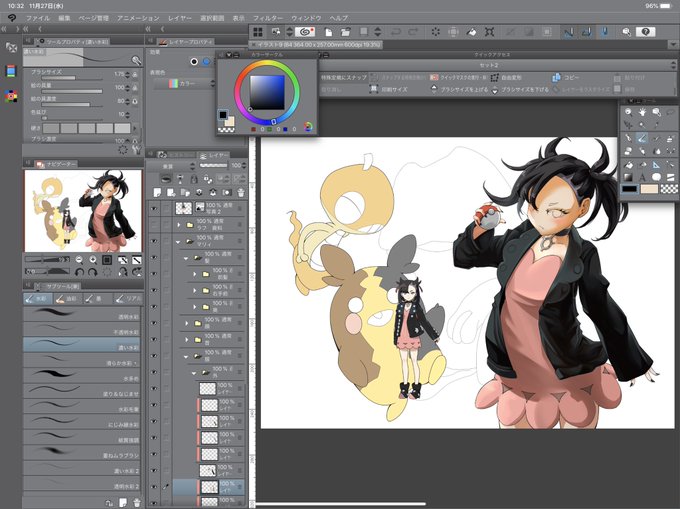680x509 pixels.
Task: Open the カラー expression color dropdown
Action: click(185, 83)
